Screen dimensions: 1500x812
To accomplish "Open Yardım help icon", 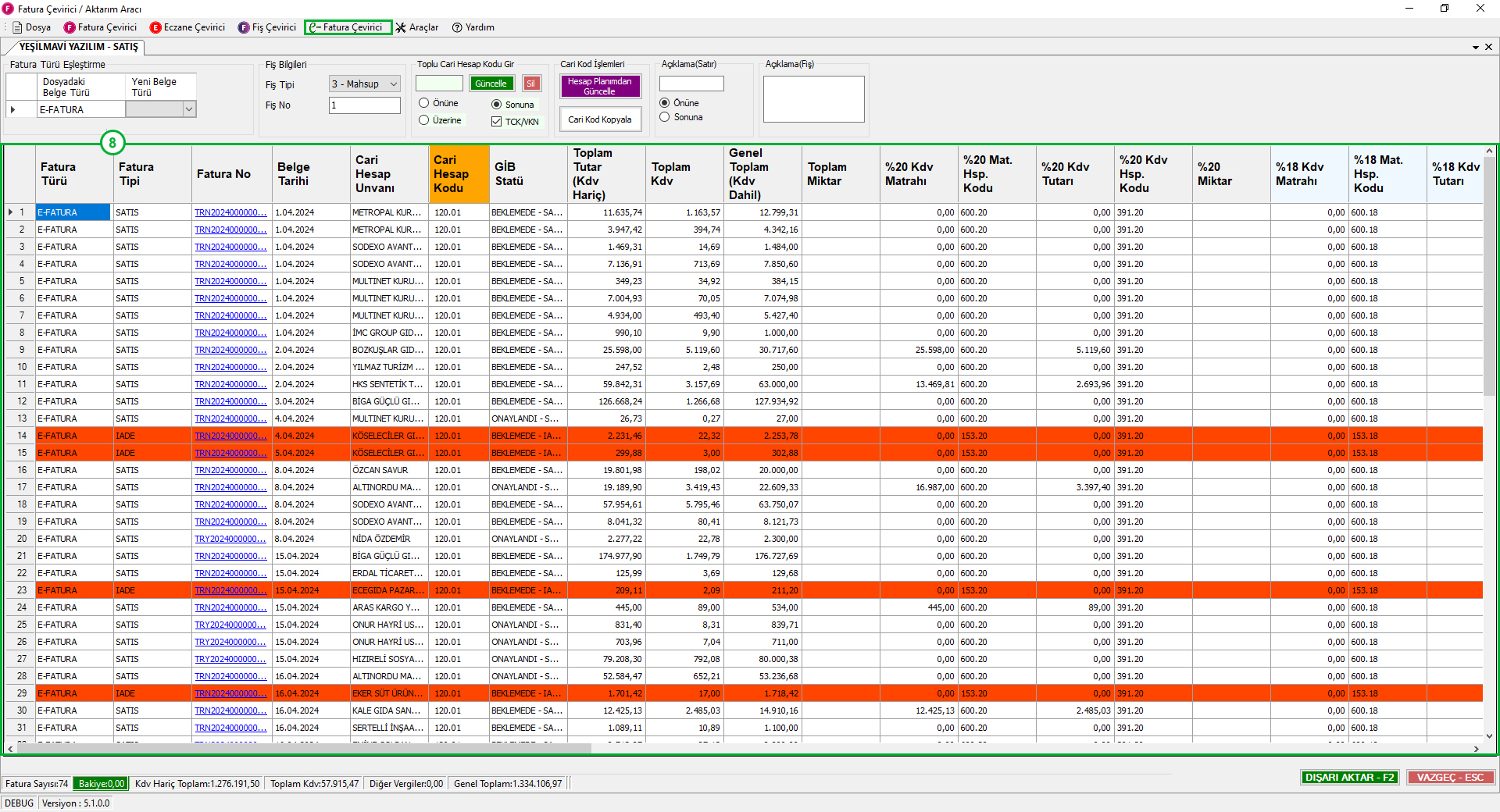I will (457, 27).
